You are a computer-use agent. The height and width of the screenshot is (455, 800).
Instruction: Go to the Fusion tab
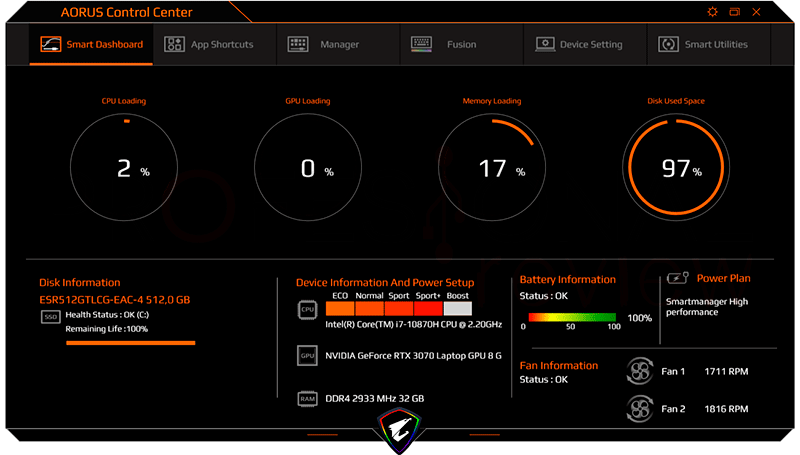462,44
